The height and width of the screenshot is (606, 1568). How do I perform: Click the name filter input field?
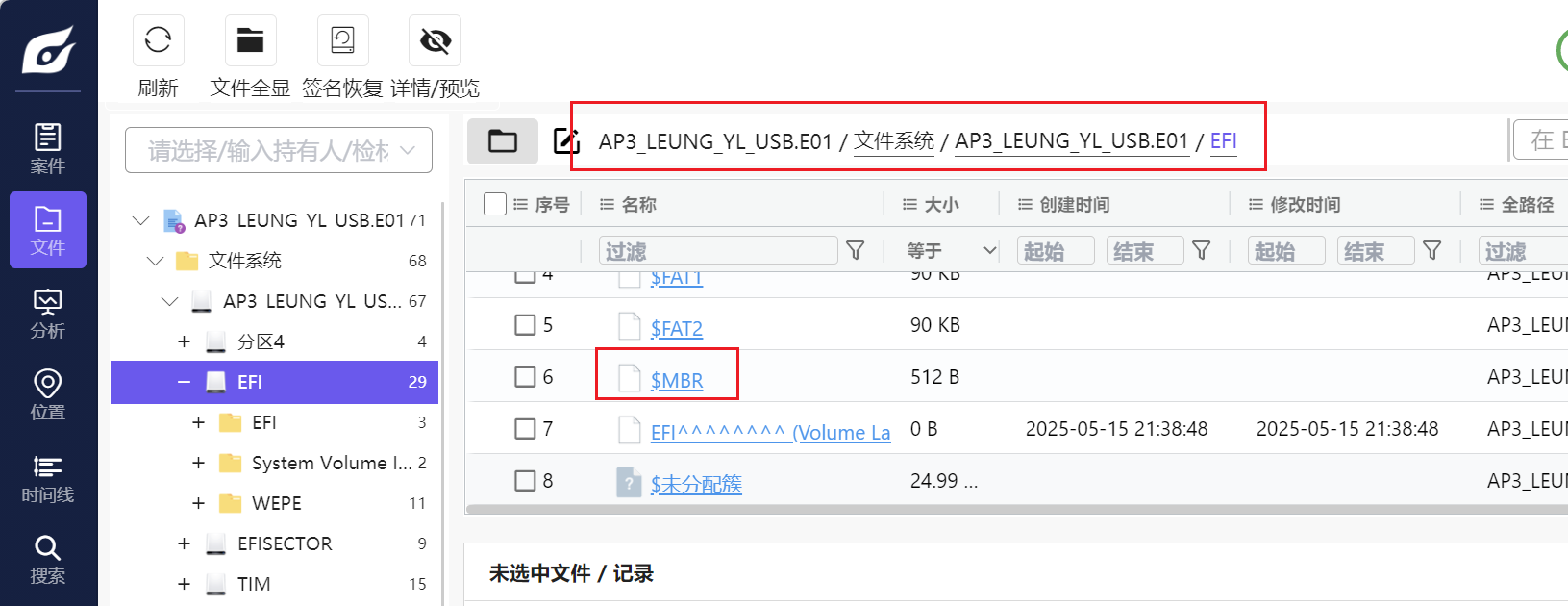click(717, 251)
